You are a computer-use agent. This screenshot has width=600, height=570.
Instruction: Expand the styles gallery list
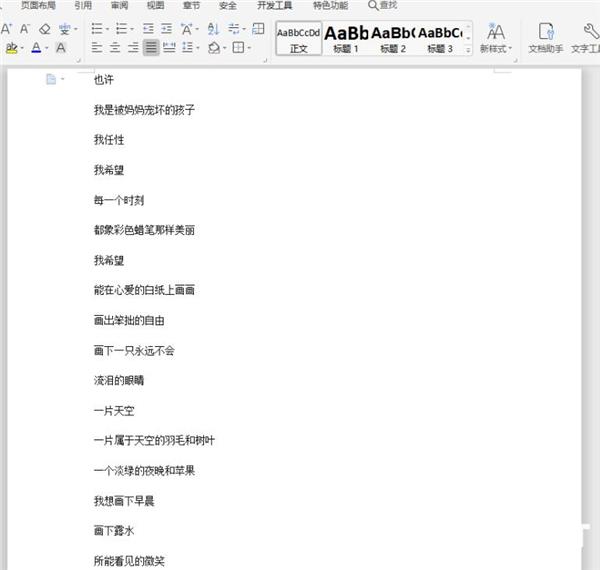click(x=468, y=50)
